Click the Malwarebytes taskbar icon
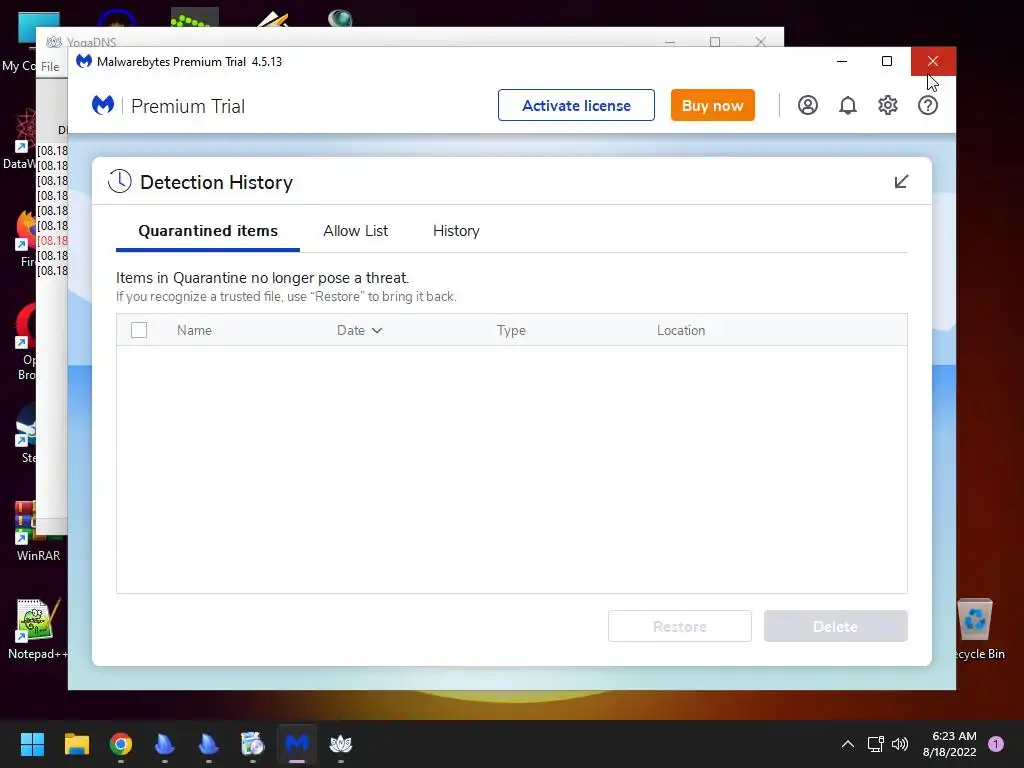The height and width of the screenshot is (768, 1024). [x=296, y=744]
